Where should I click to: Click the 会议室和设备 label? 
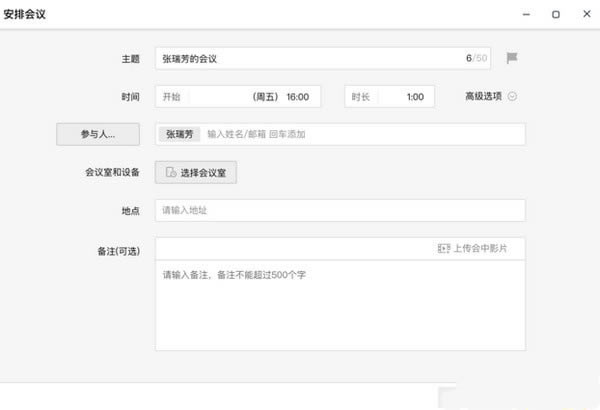tap(112, 172)
